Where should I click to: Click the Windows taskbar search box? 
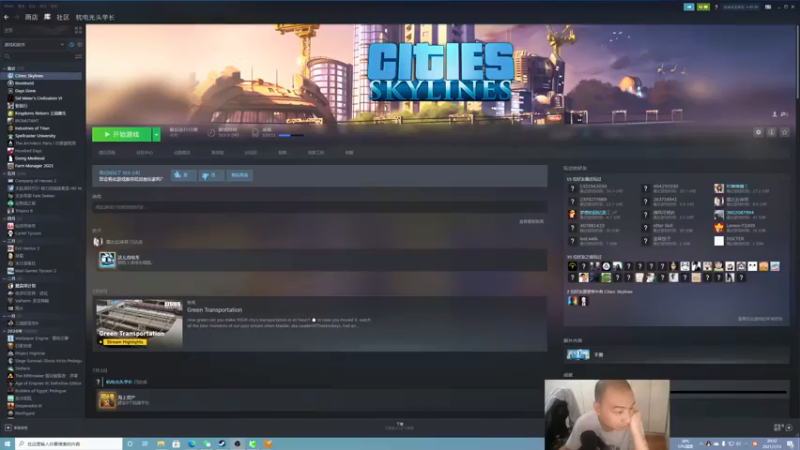pos(69,444)
